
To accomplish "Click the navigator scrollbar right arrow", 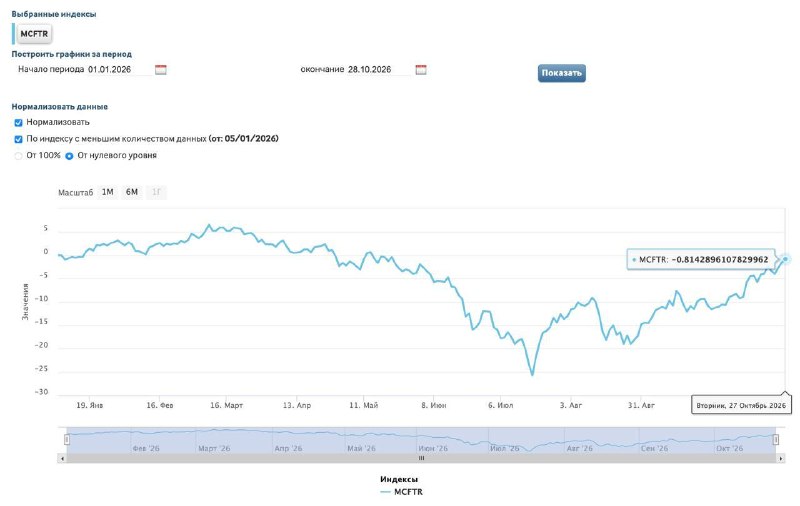I will pos(781,459).
